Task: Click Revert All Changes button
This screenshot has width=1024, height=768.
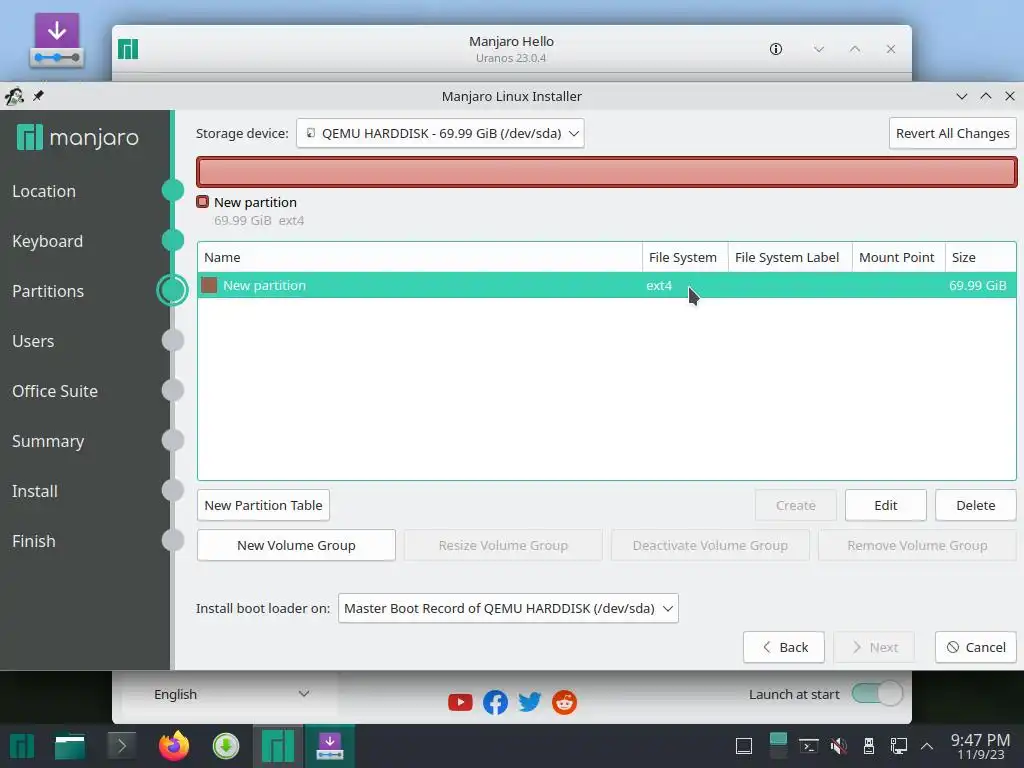Action: 952,133
